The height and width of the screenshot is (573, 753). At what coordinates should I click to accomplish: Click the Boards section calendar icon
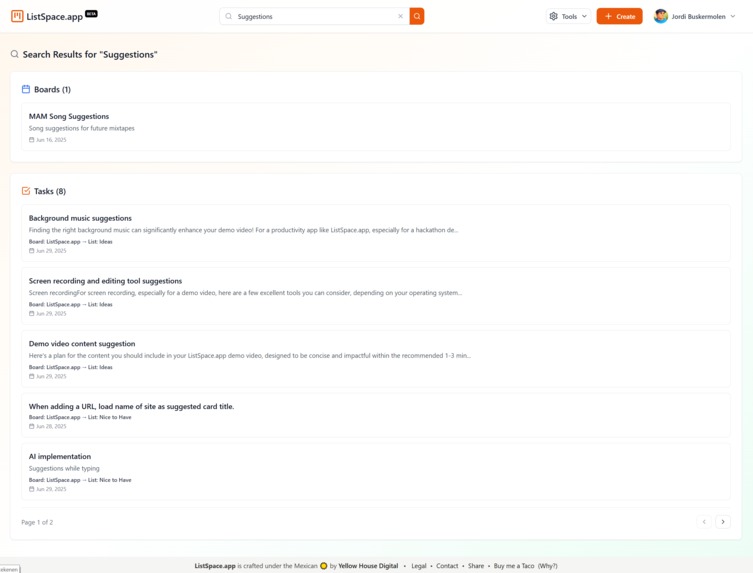click(26, 89)
